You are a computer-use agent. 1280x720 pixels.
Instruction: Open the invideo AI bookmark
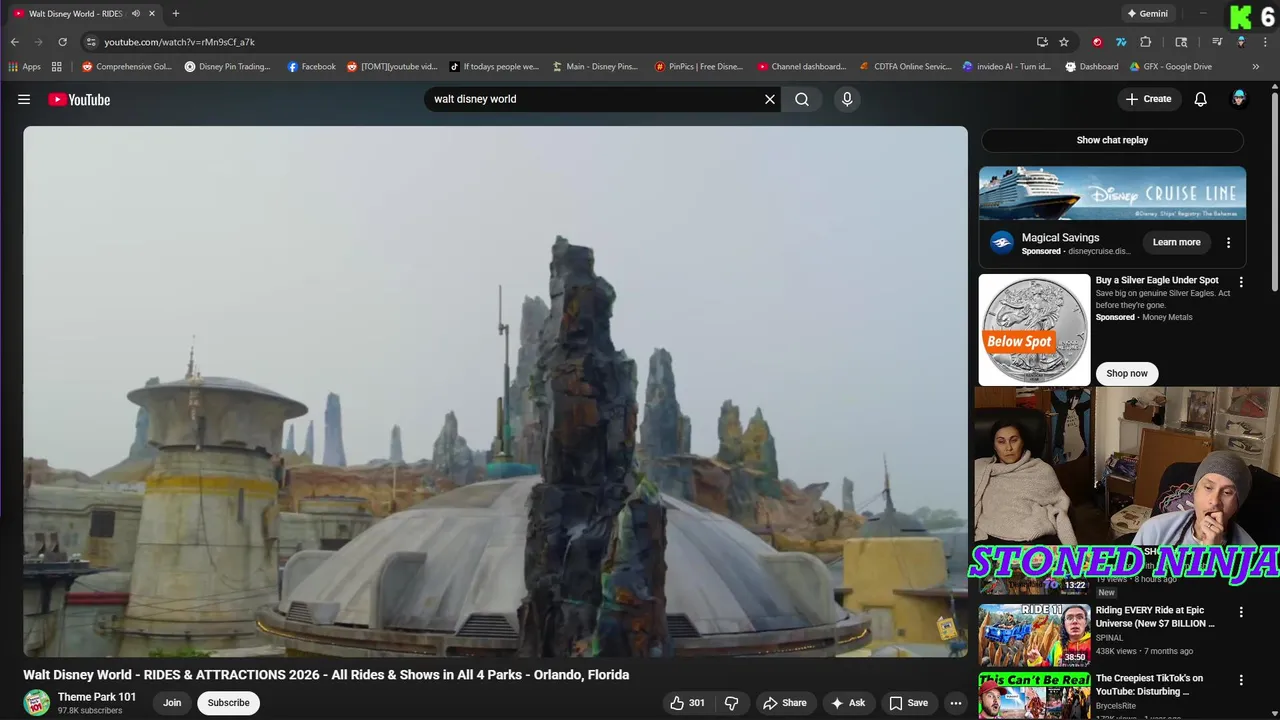pyautogui.click(x=1007, y=67)
